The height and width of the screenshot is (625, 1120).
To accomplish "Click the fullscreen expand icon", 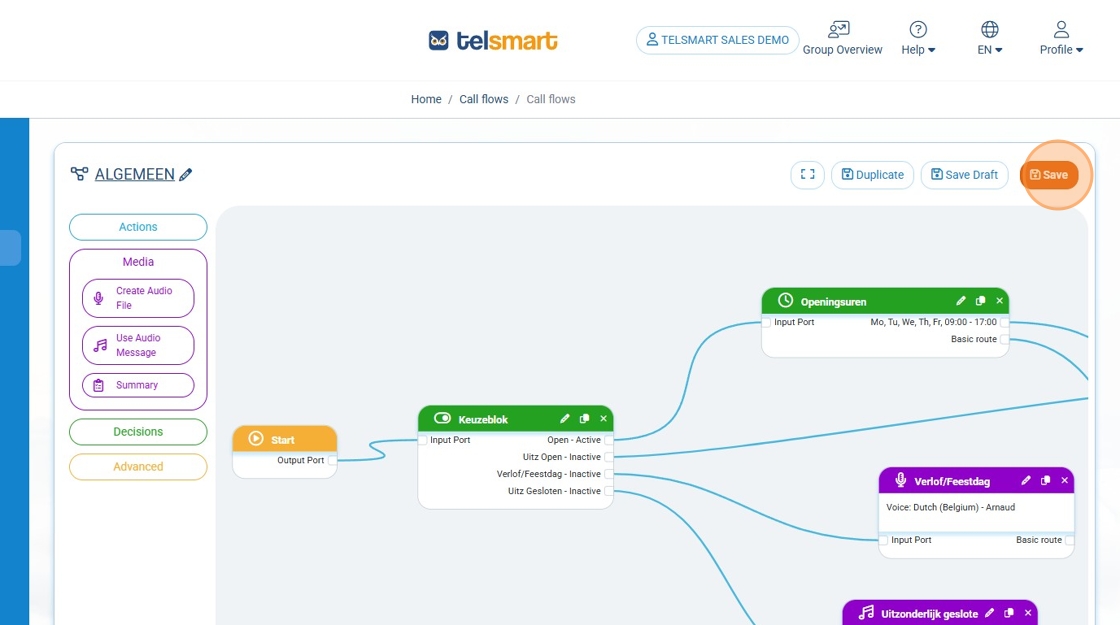I will click(x=807, y=175).
